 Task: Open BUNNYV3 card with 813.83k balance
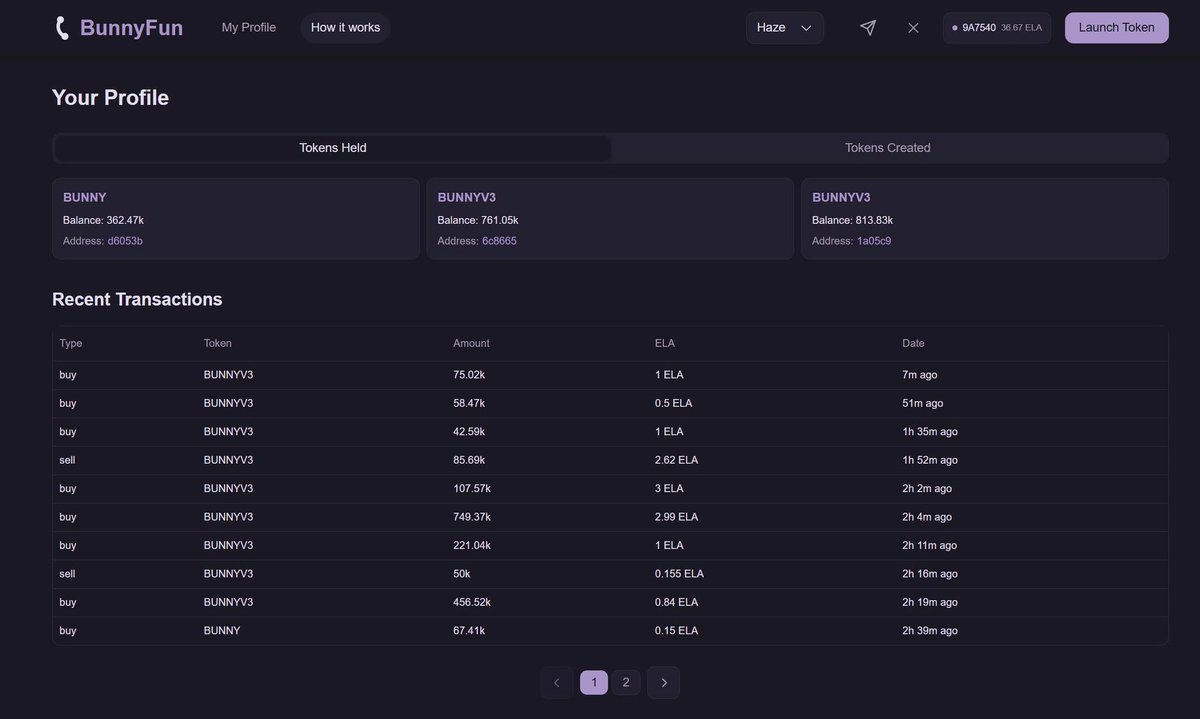coord(985,219)
